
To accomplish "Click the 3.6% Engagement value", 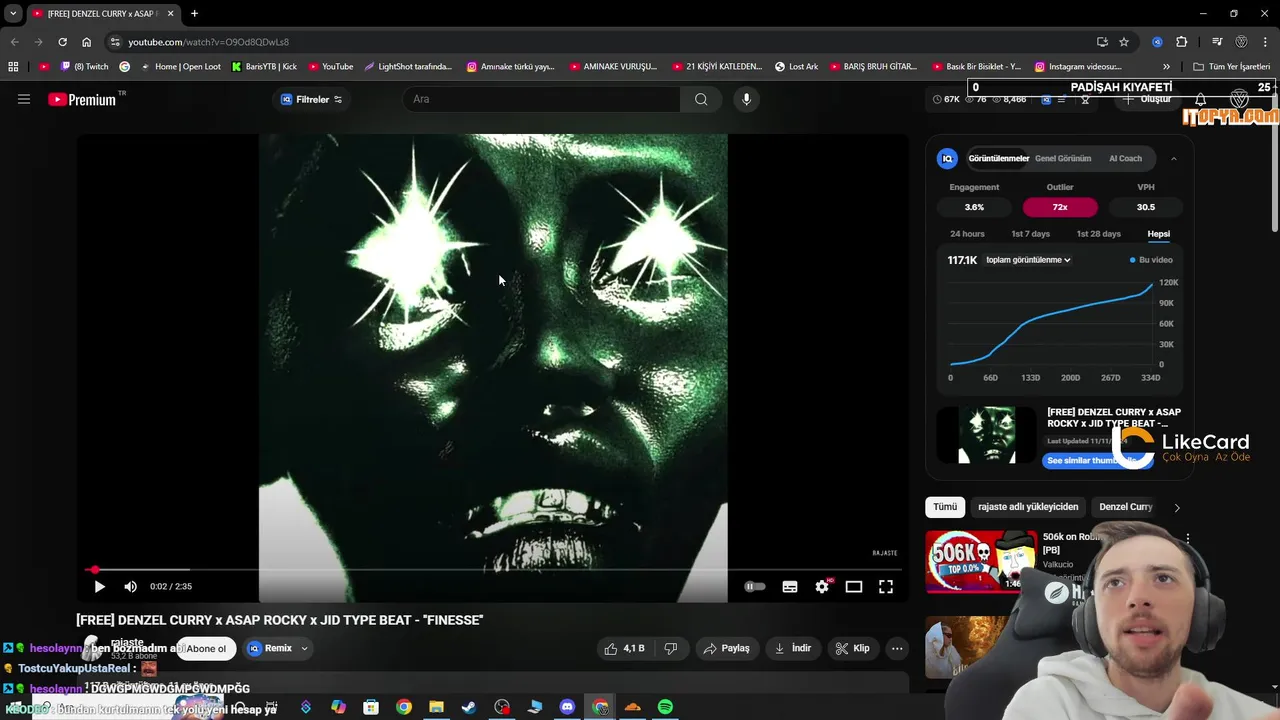I will [974, 207].
